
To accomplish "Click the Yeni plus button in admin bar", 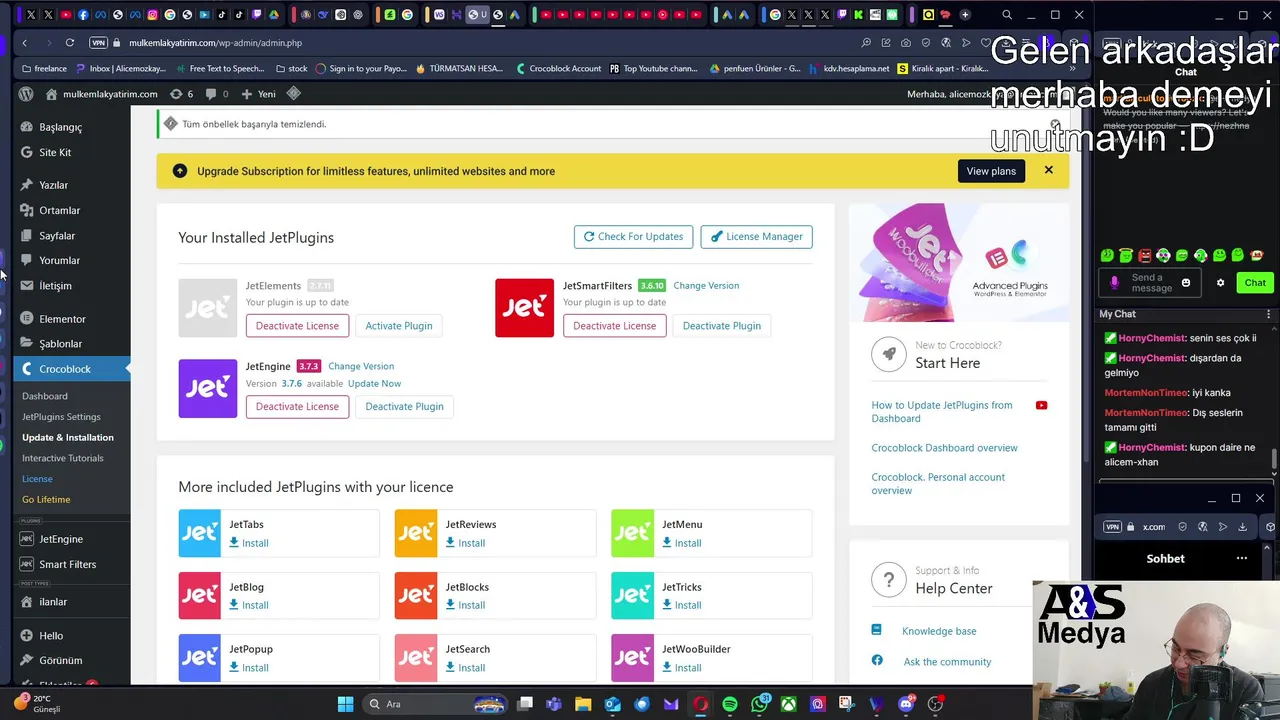I will (x=258, y=94).
